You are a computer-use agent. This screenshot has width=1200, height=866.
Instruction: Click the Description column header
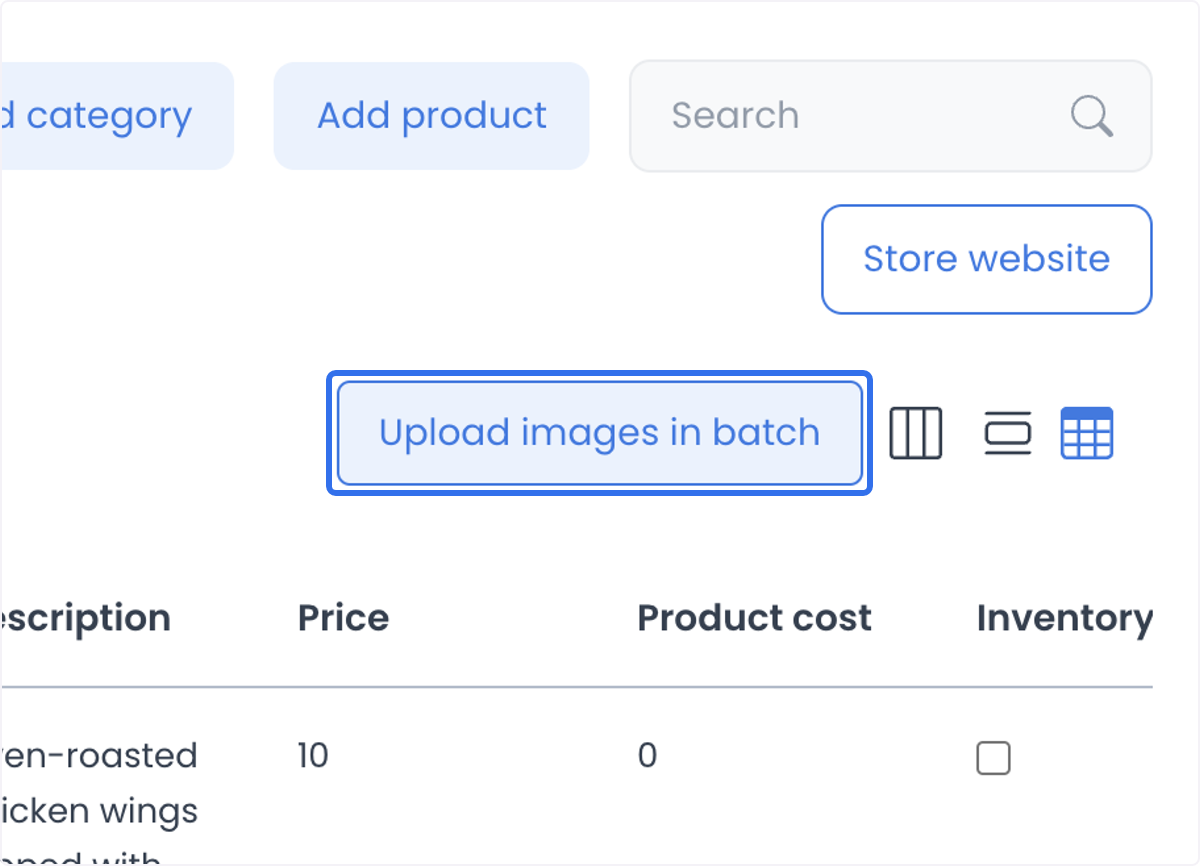point(85,618)
